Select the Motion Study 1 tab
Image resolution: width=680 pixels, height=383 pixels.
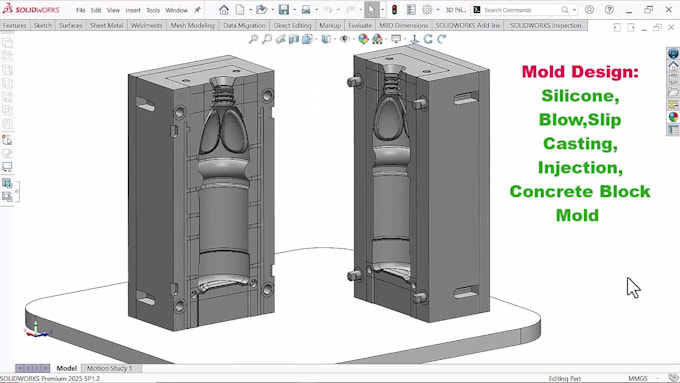(109, 368)
